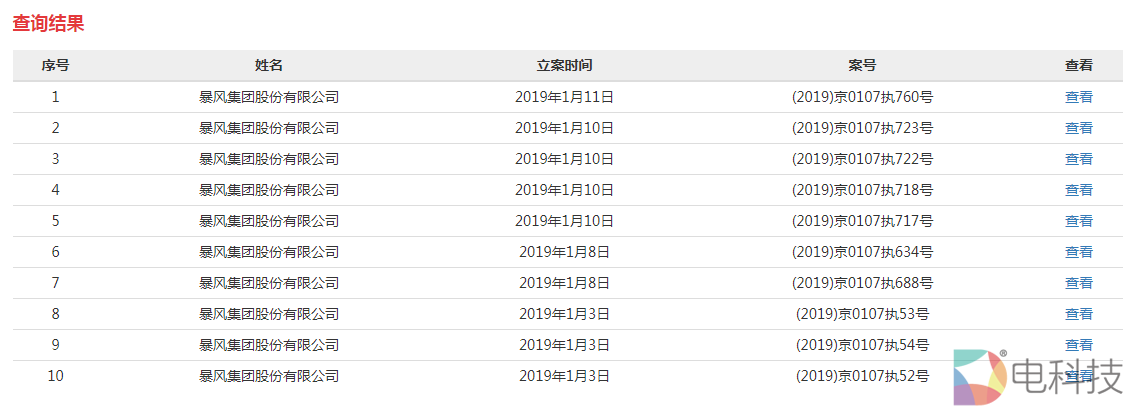The image size is (1127, 412).
Task: View details of case 京0107执717号
Action: coord(1078,221)
